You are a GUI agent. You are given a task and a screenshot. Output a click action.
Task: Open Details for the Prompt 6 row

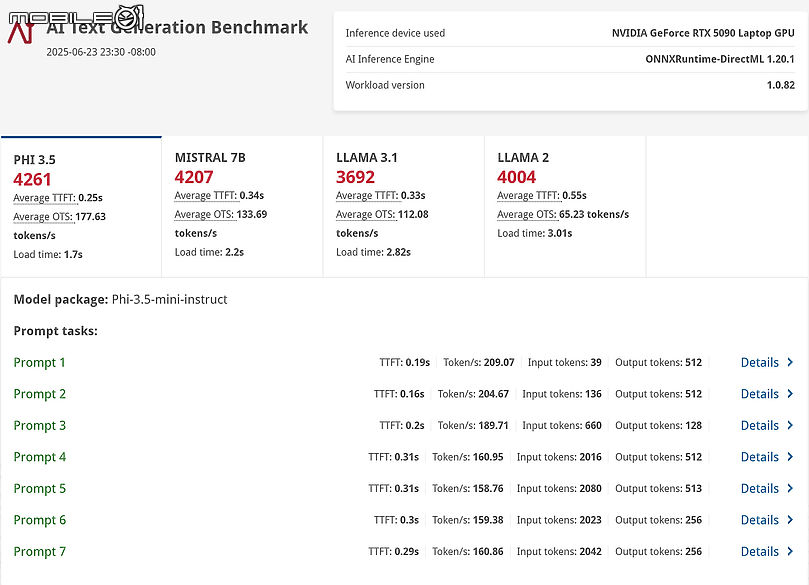coord(767,520)
